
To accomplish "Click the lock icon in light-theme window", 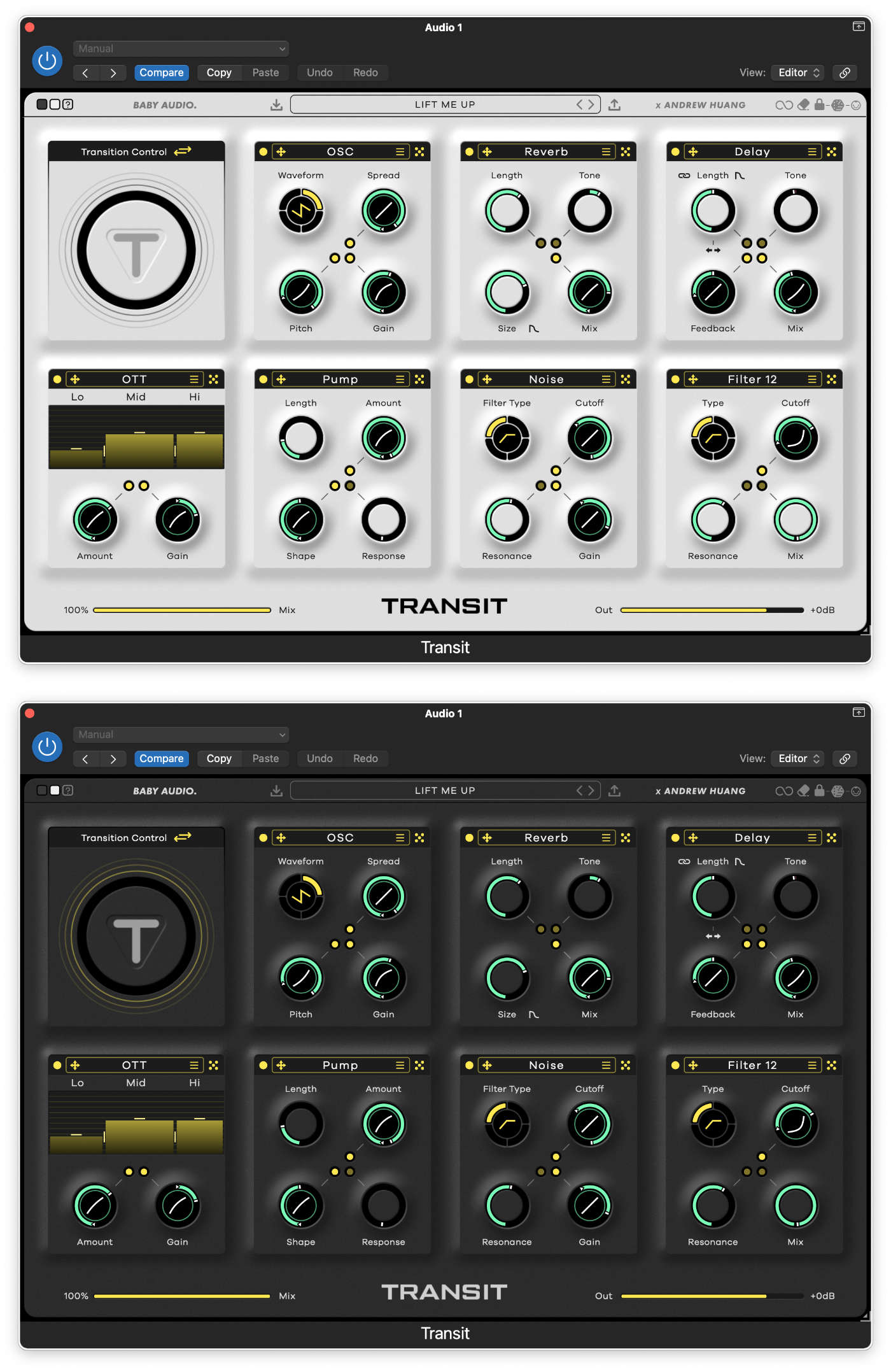I will coord(820,104).
